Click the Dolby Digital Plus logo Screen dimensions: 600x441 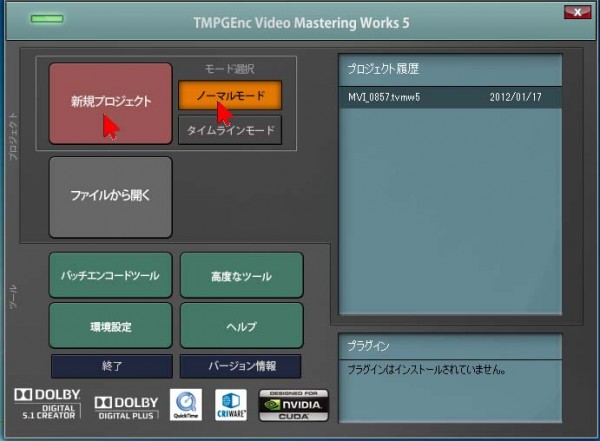(x=126, y=408)
